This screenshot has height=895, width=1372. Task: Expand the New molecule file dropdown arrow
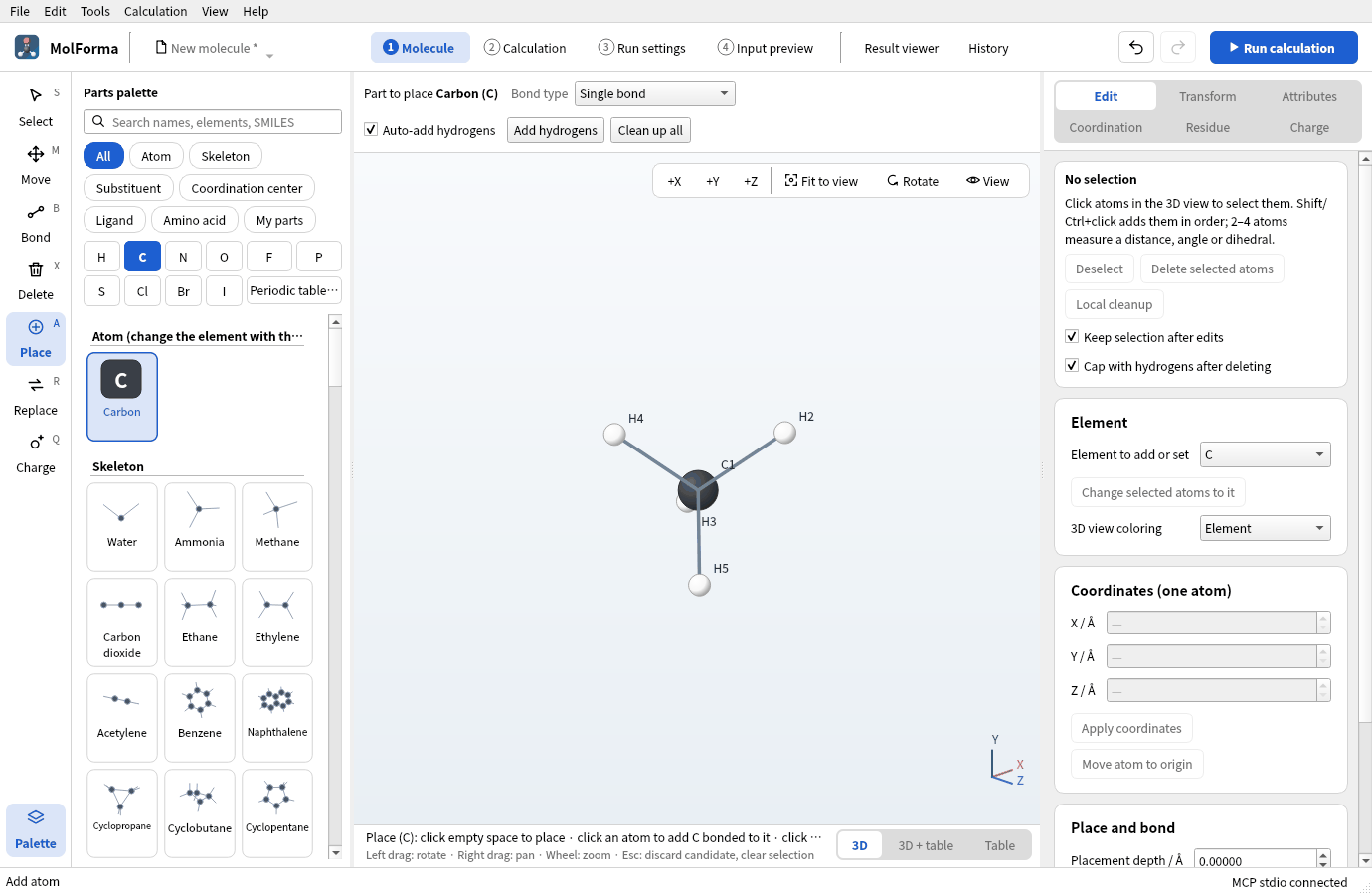tap(269, 56)
